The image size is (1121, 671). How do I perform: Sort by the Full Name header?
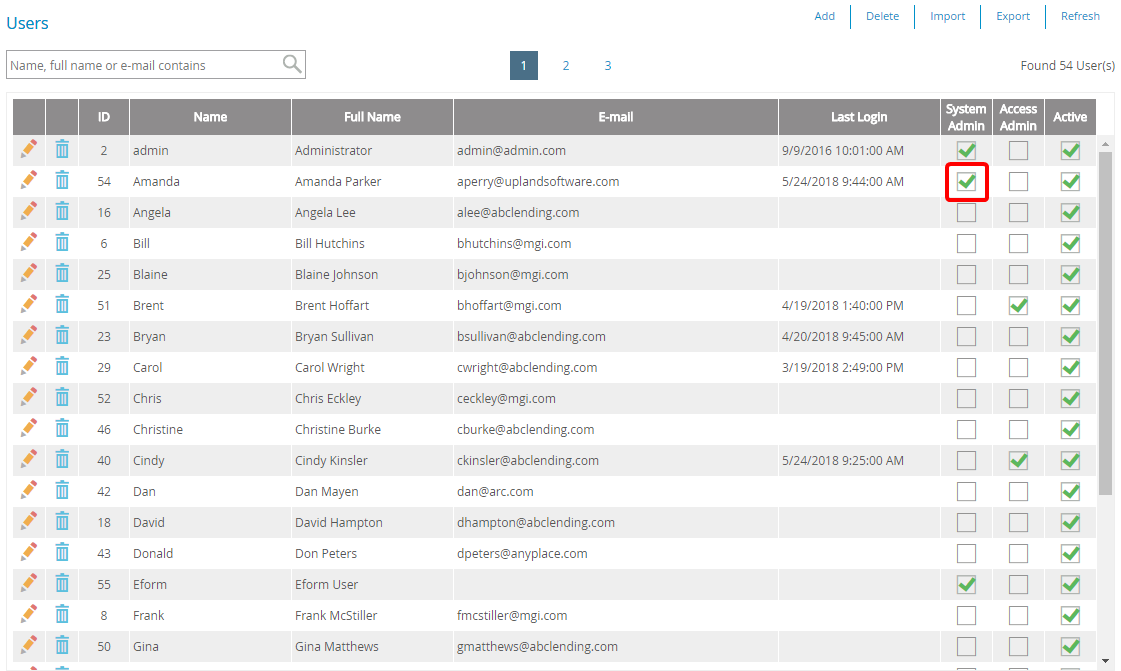pos(372,116)
